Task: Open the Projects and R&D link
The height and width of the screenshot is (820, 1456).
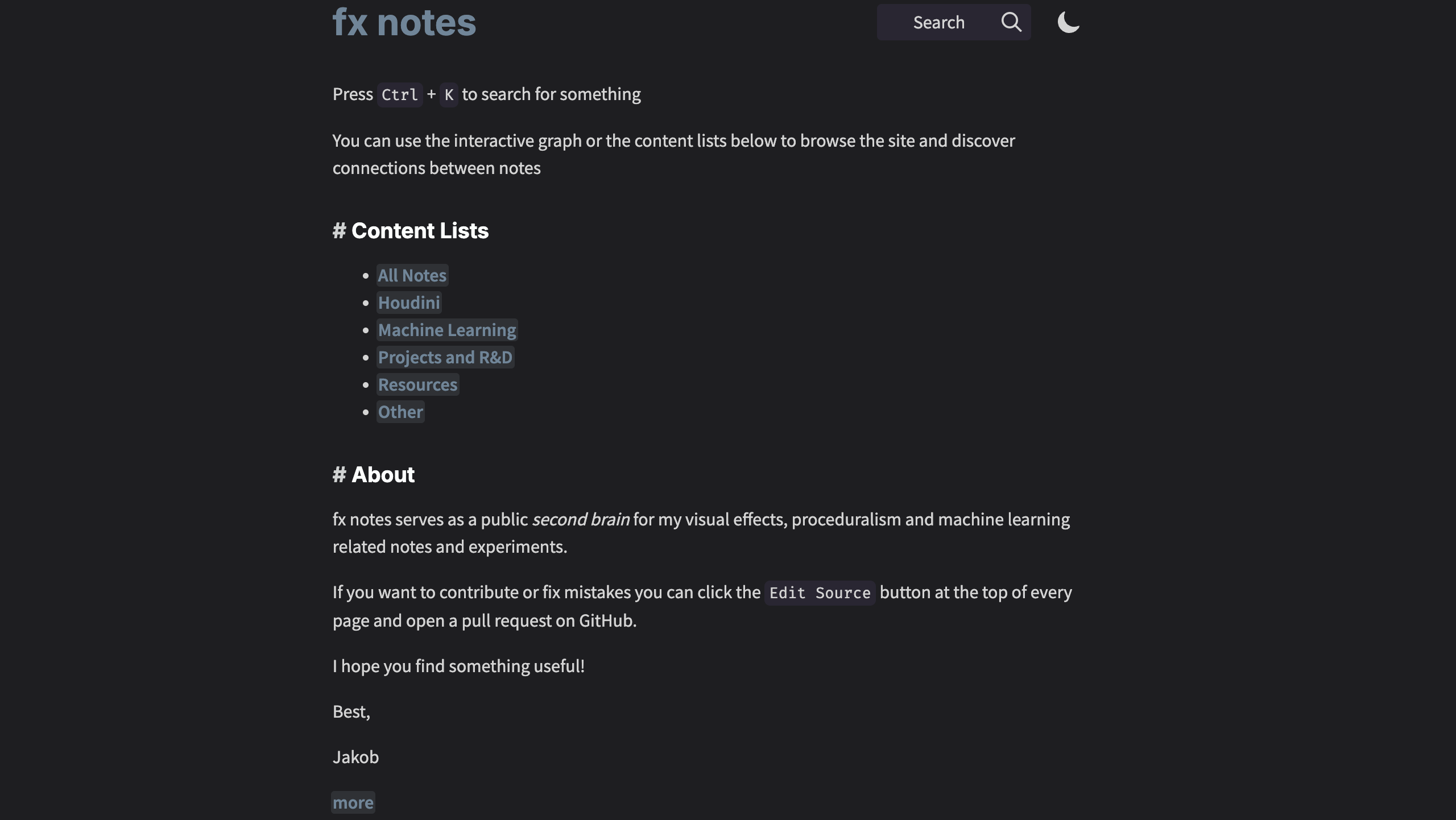Action: coord(445,358)
